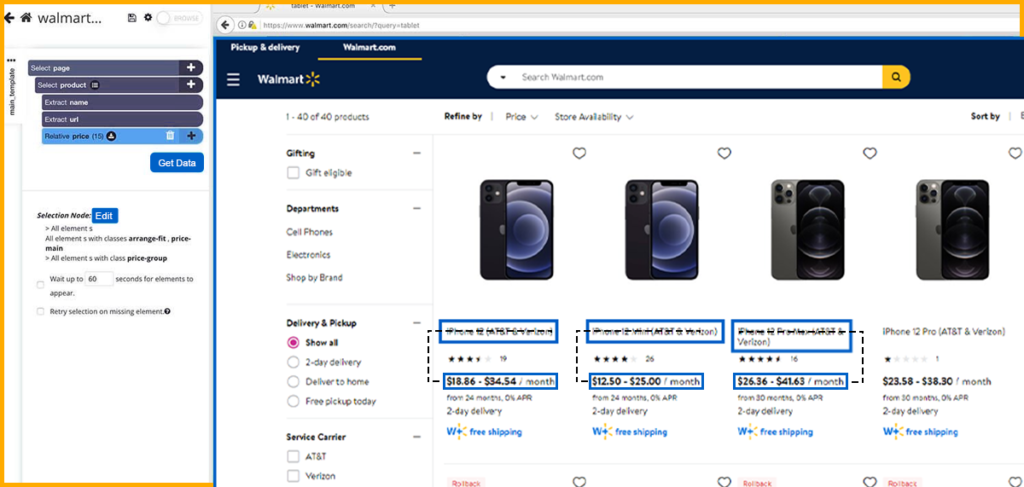Screen dimensions: 1024x487
Task: Favorite the iPhone 12 Pro Max heart
Action: (870, 153)
